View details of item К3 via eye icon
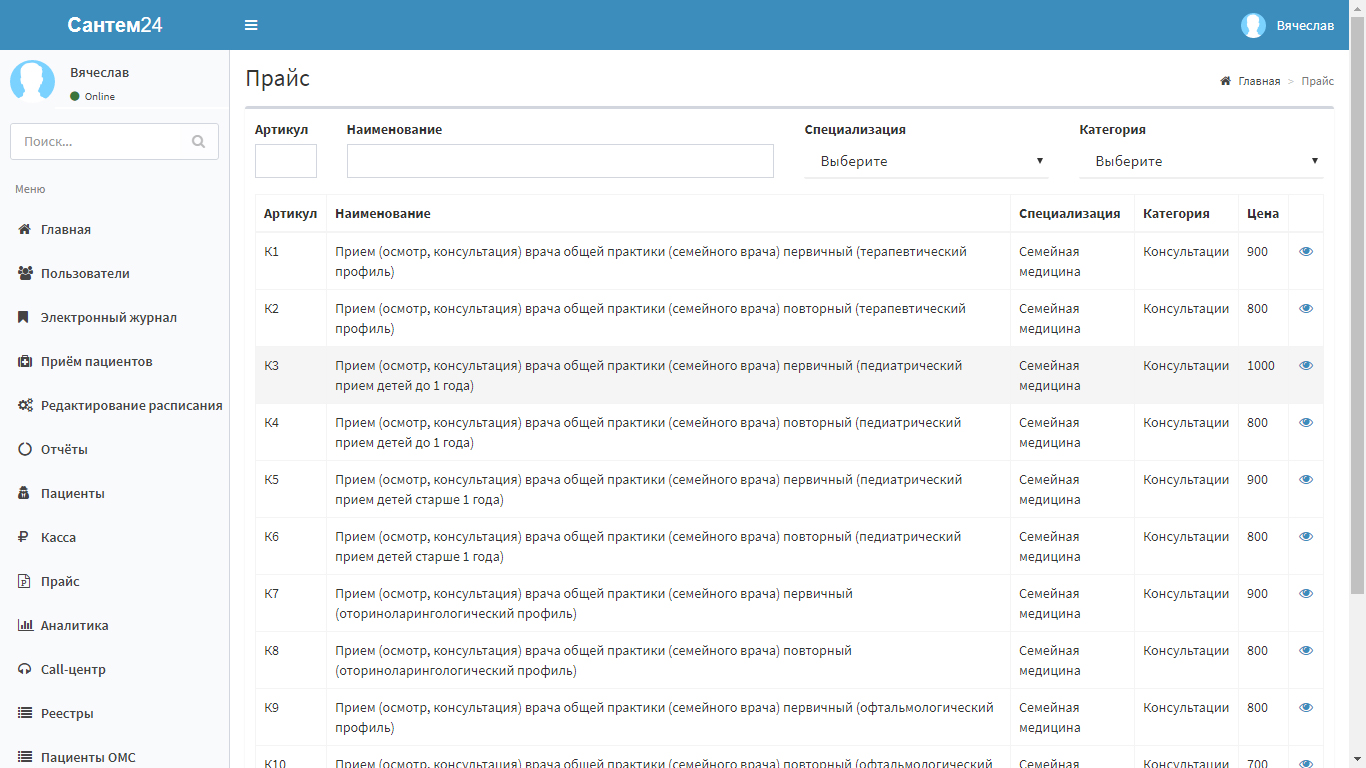The image size is (1366, 768). (x=1306, y=366)
